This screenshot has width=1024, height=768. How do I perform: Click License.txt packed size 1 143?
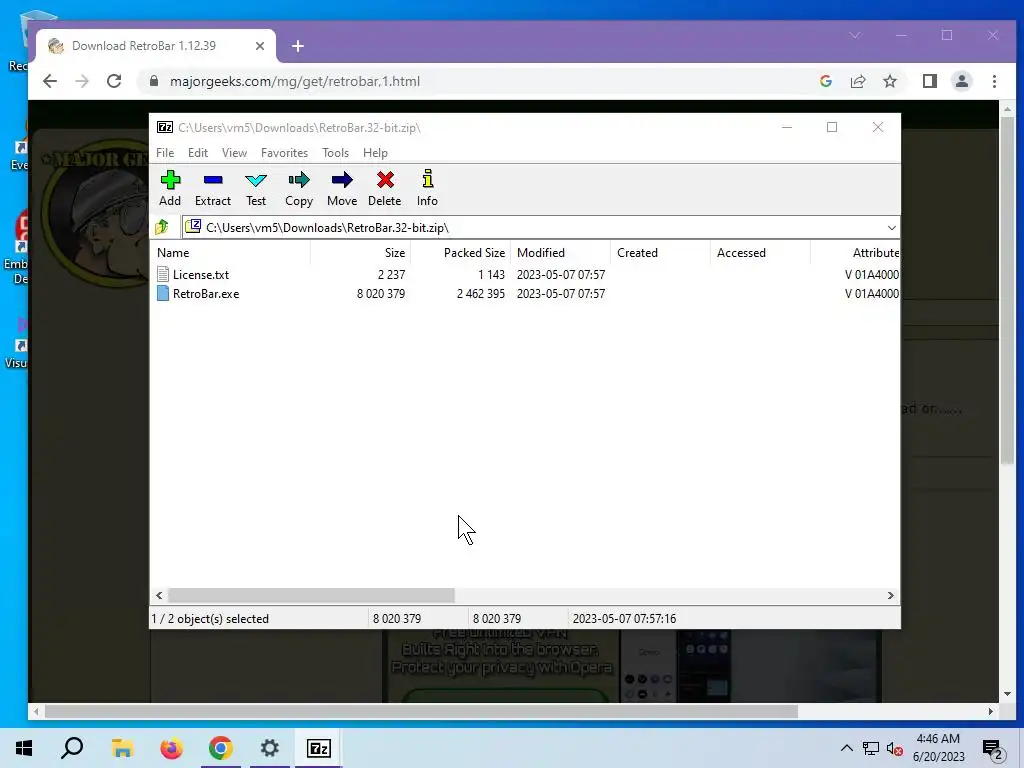pyautogui.click(x=491, y=274)
